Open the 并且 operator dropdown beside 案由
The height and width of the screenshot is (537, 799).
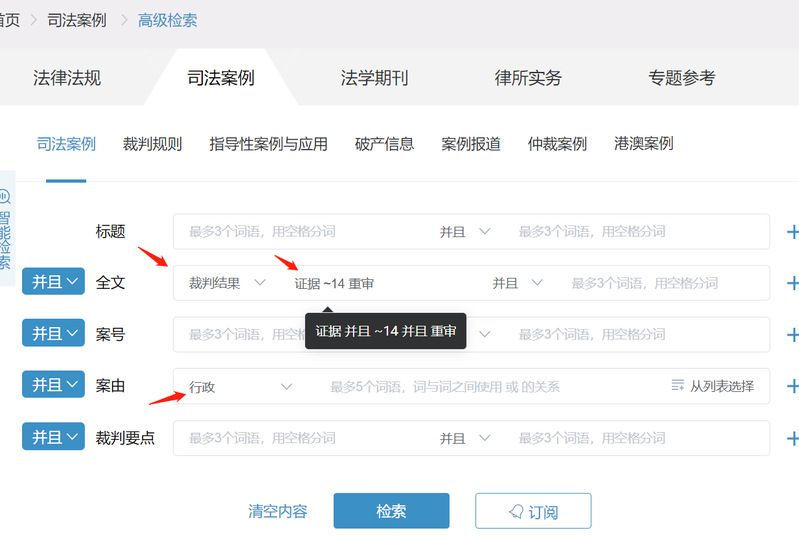pos(53,385)
